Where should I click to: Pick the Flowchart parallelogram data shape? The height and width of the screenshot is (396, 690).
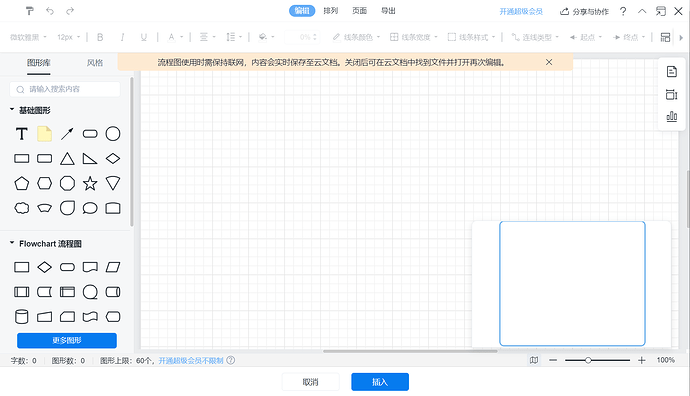click(113, 267)
